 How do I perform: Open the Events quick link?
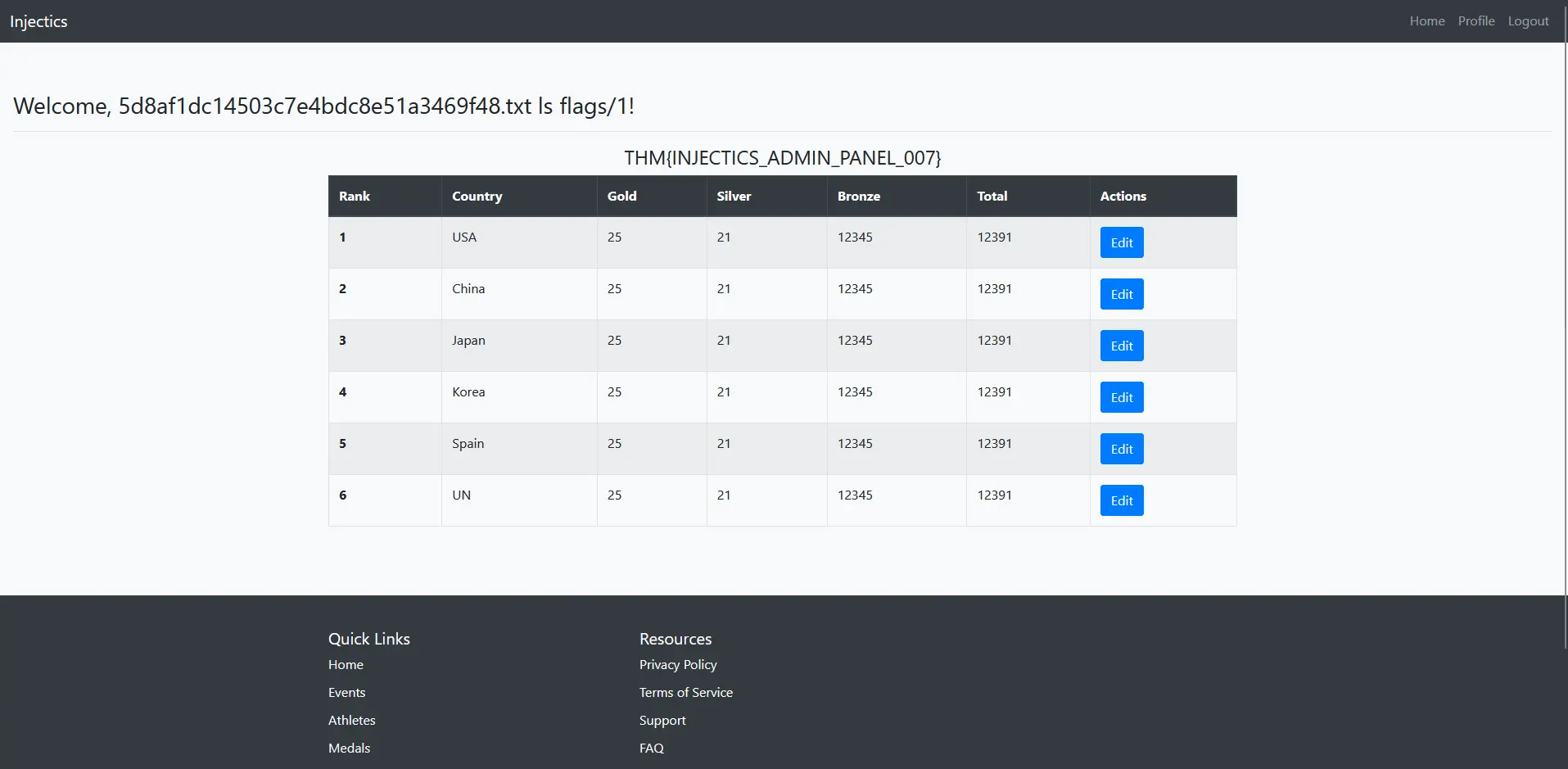(x=347, y=693)
